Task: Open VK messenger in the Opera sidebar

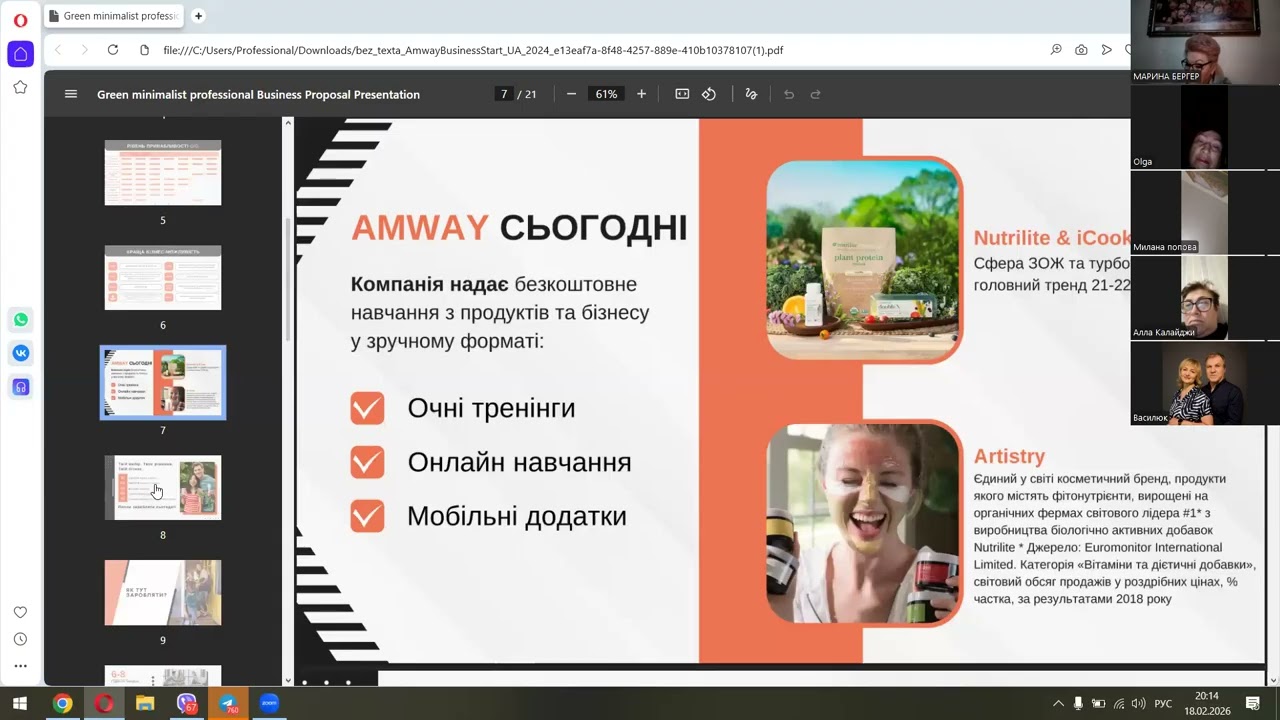Action: 20,353
